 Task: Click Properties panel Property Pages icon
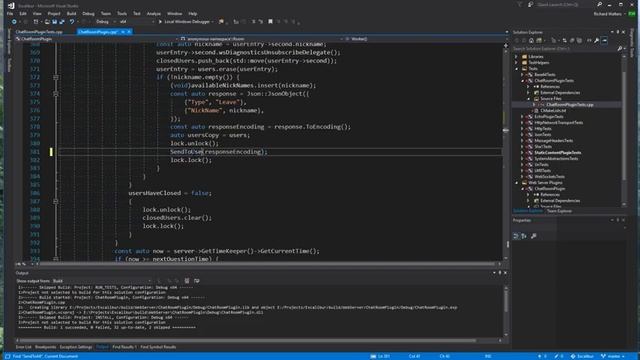tap(533, 236)
